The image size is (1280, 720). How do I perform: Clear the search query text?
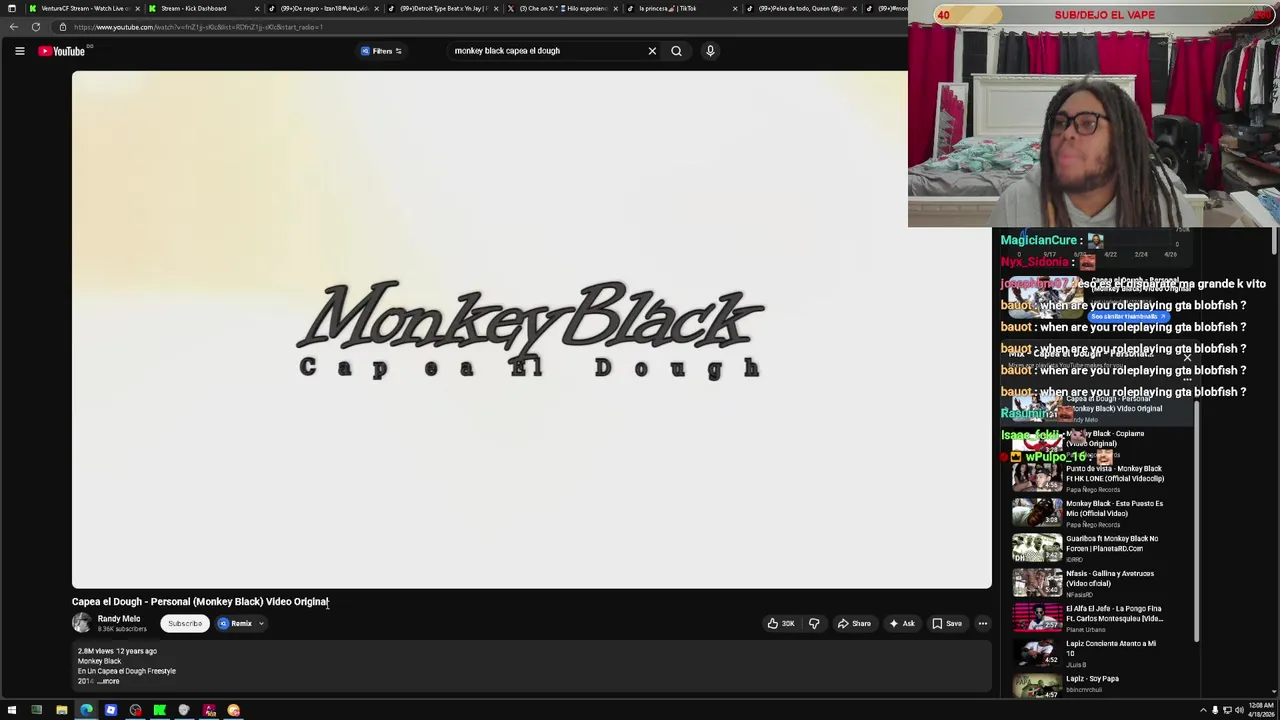point(652,51)
